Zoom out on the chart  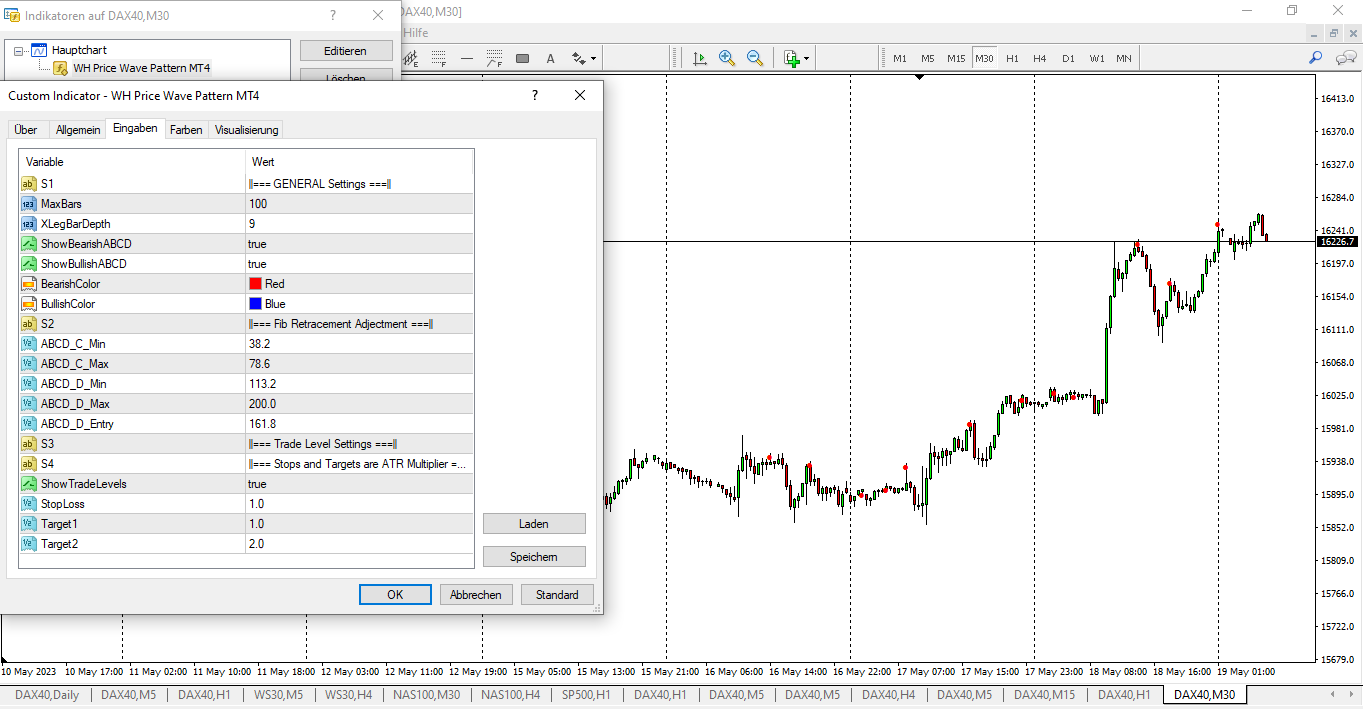pos(755,58)
